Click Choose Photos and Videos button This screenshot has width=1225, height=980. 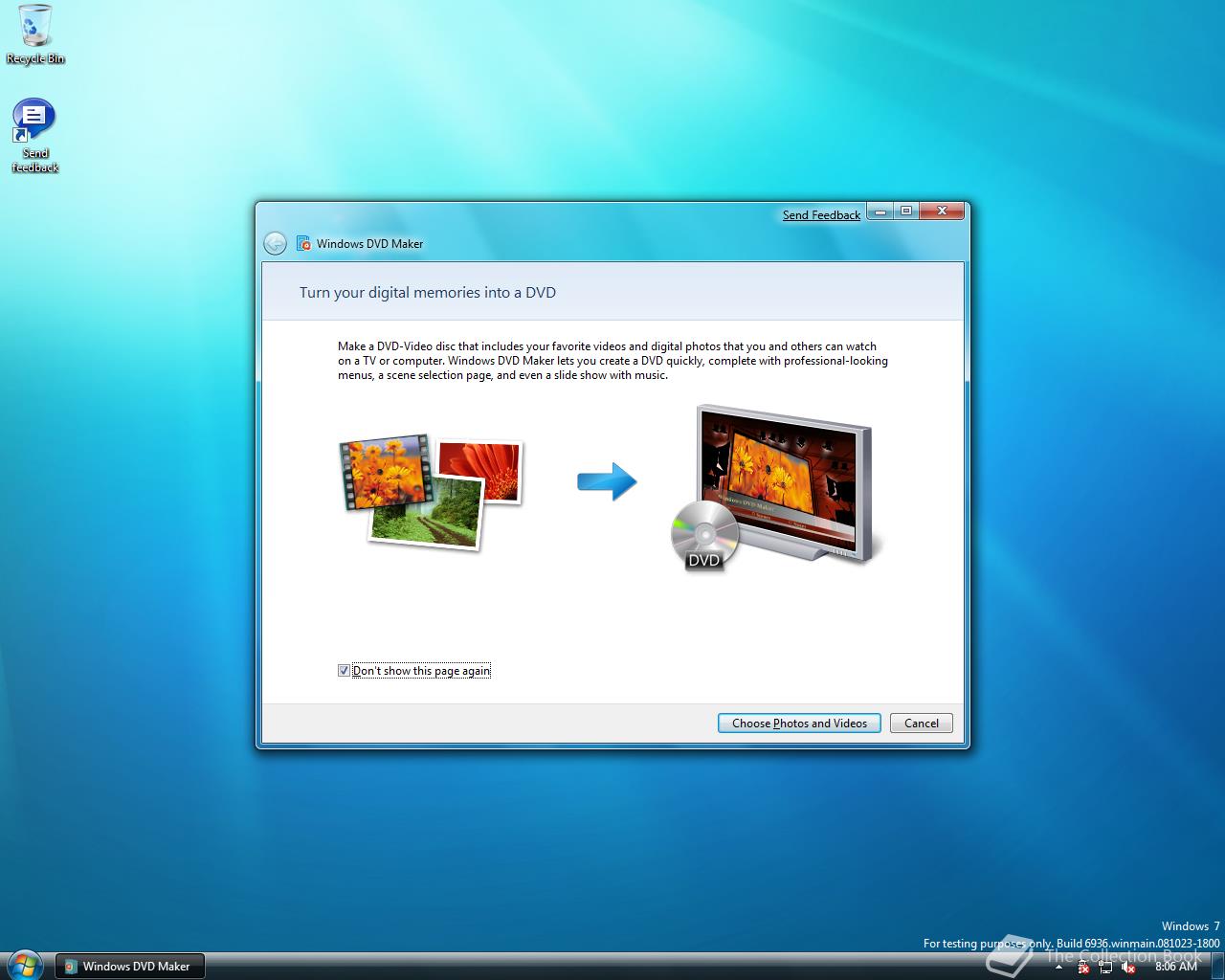click(799, 724)
